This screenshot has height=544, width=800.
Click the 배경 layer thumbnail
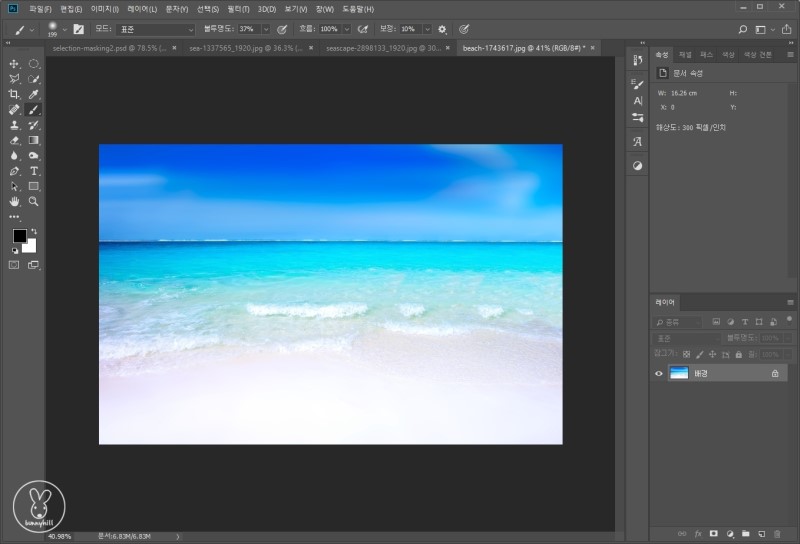679,373
